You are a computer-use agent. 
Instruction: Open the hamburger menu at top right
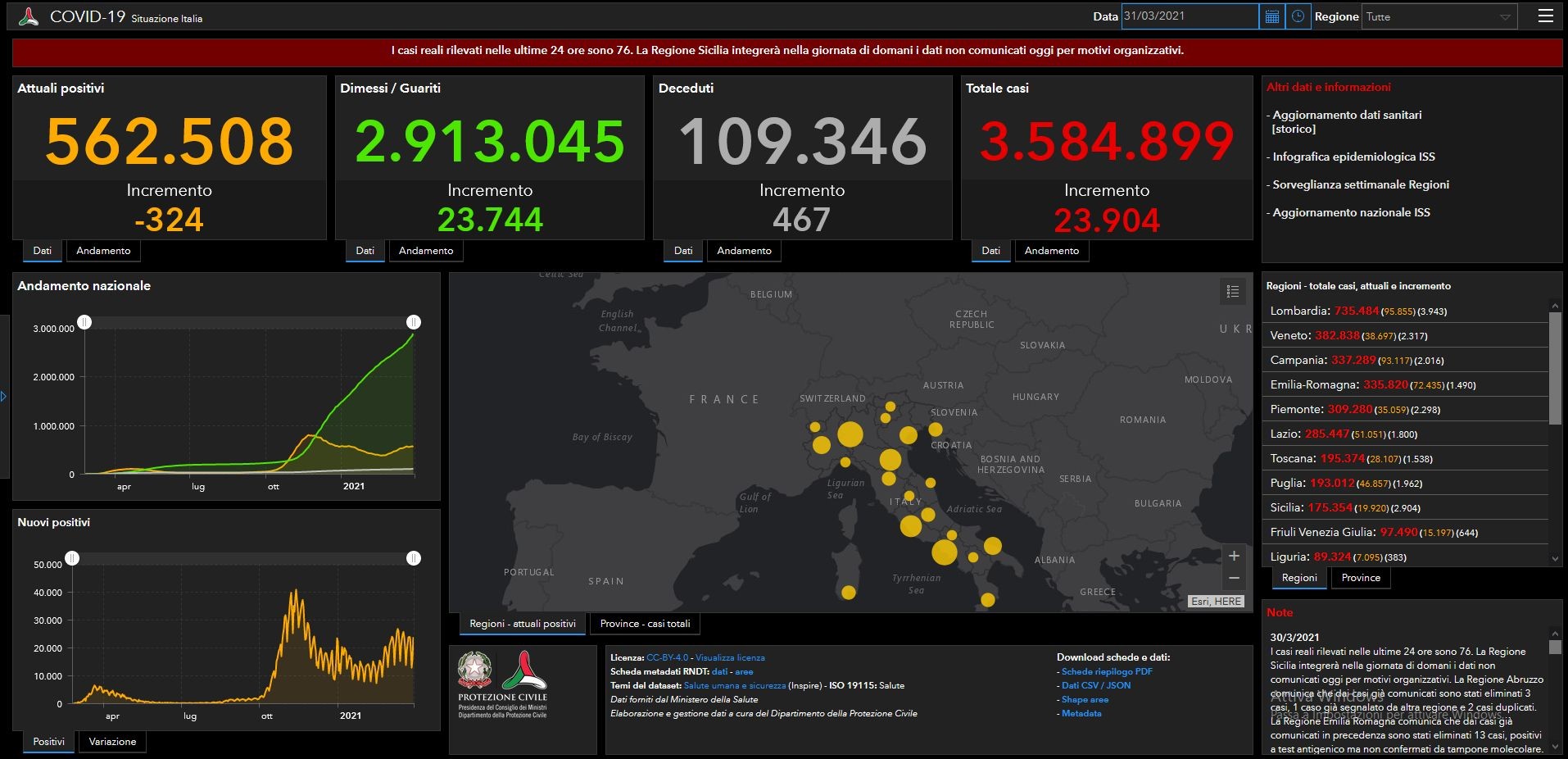(x=1545, y=16)
